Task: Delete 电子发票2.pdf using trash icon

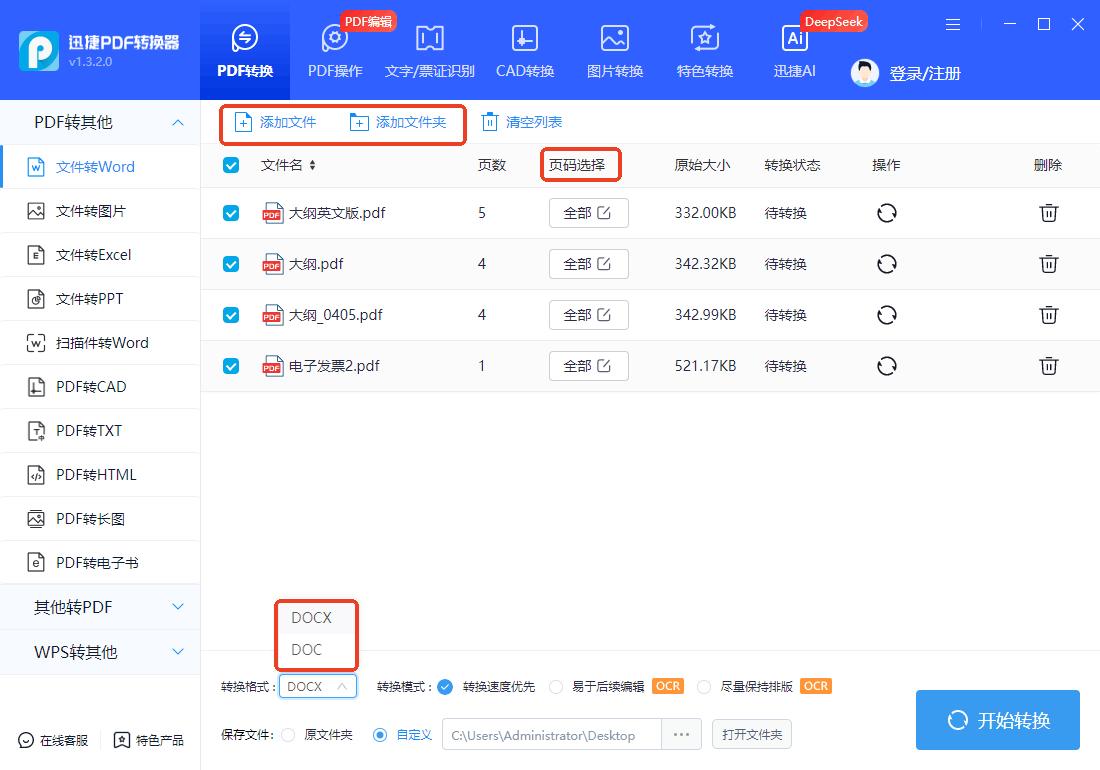Action: tap(1048, 365)
